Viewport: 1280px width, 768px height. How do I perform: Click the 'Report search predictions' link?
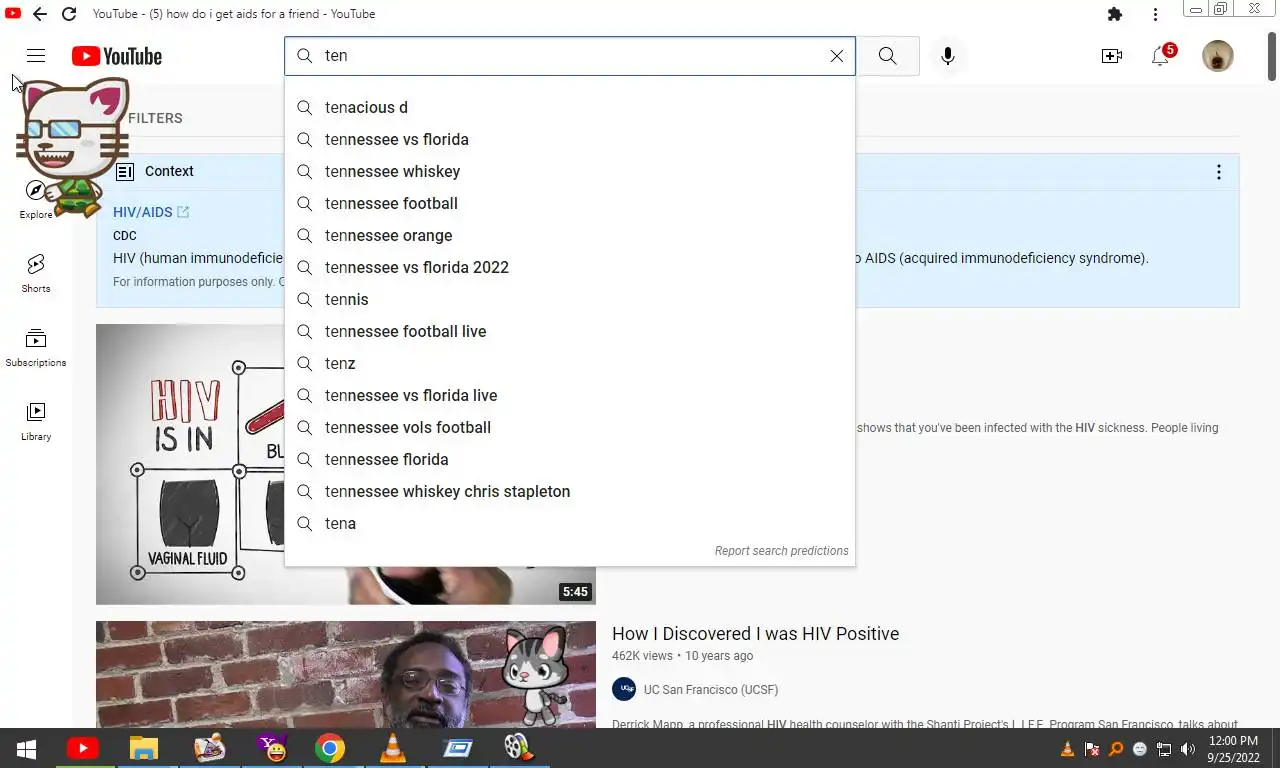[781, 551]
